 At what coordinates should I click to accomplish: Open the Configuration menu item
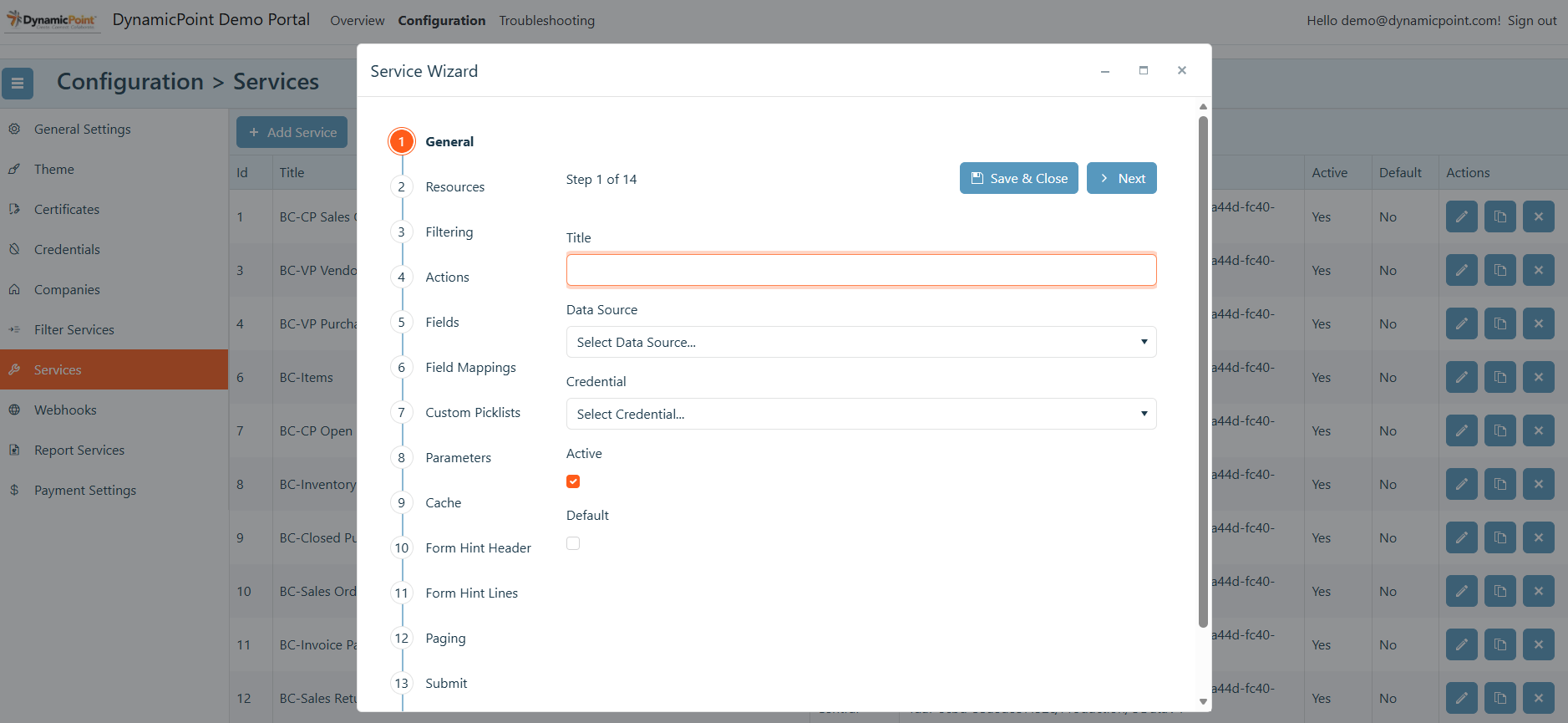pyautogui.click(x=441, y=20)
